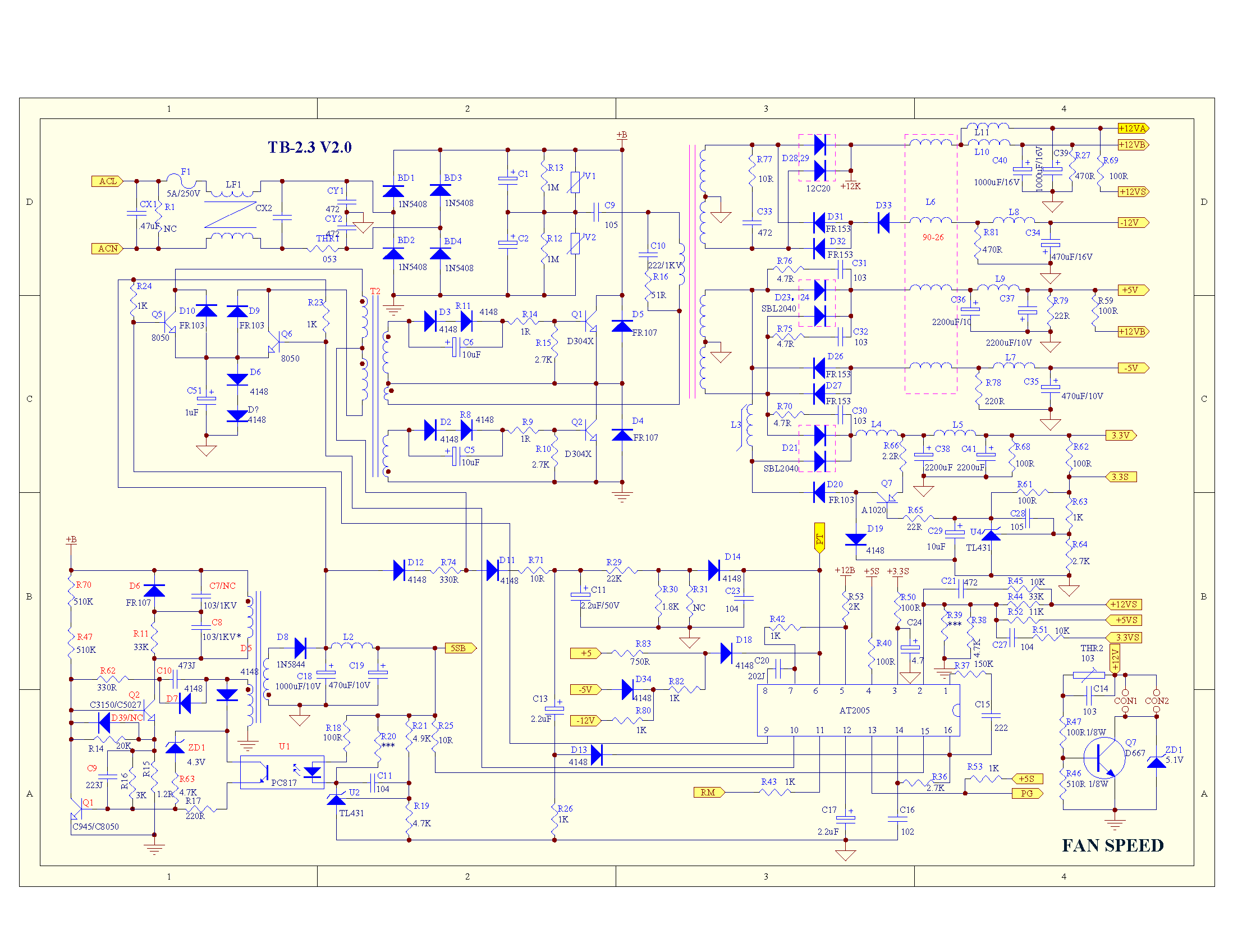The width and height of the screenshot is (1233, 952).
Task: Click the PT vertical port tag
Action: click(819, 538)
